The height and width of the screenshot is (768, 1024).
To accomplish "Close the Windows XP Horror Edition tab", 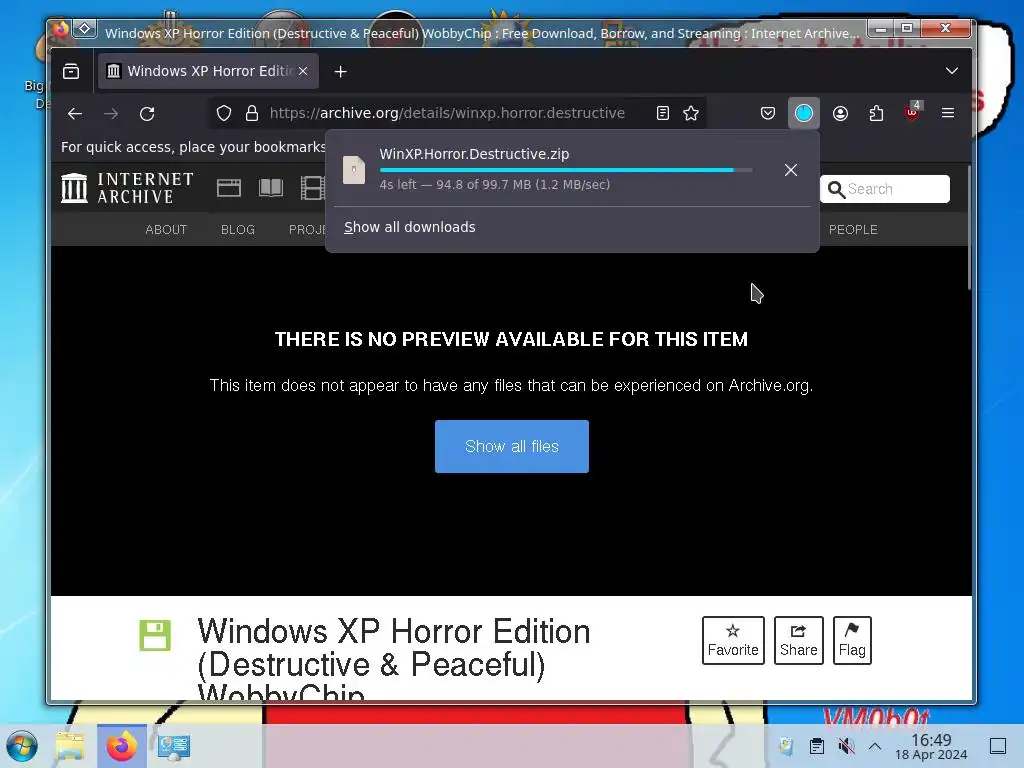I will (x=303, y=71).
